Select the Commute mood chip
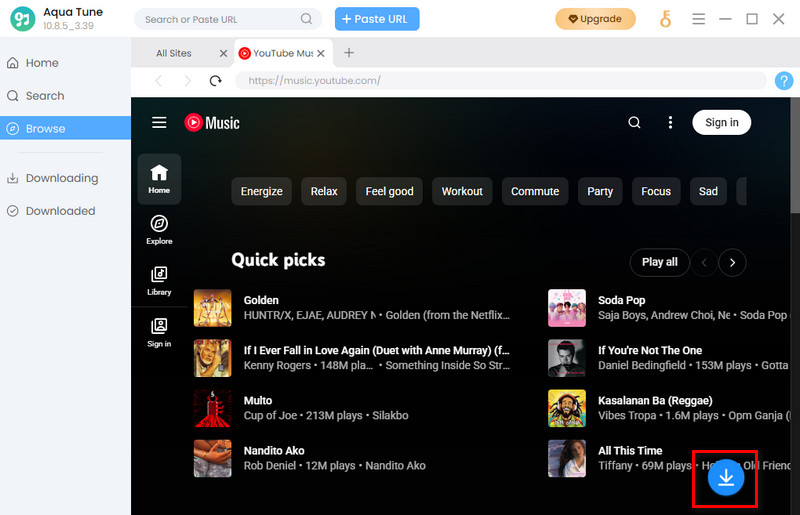800x515 pixels. pyautogui.click(x=535, y=191)
